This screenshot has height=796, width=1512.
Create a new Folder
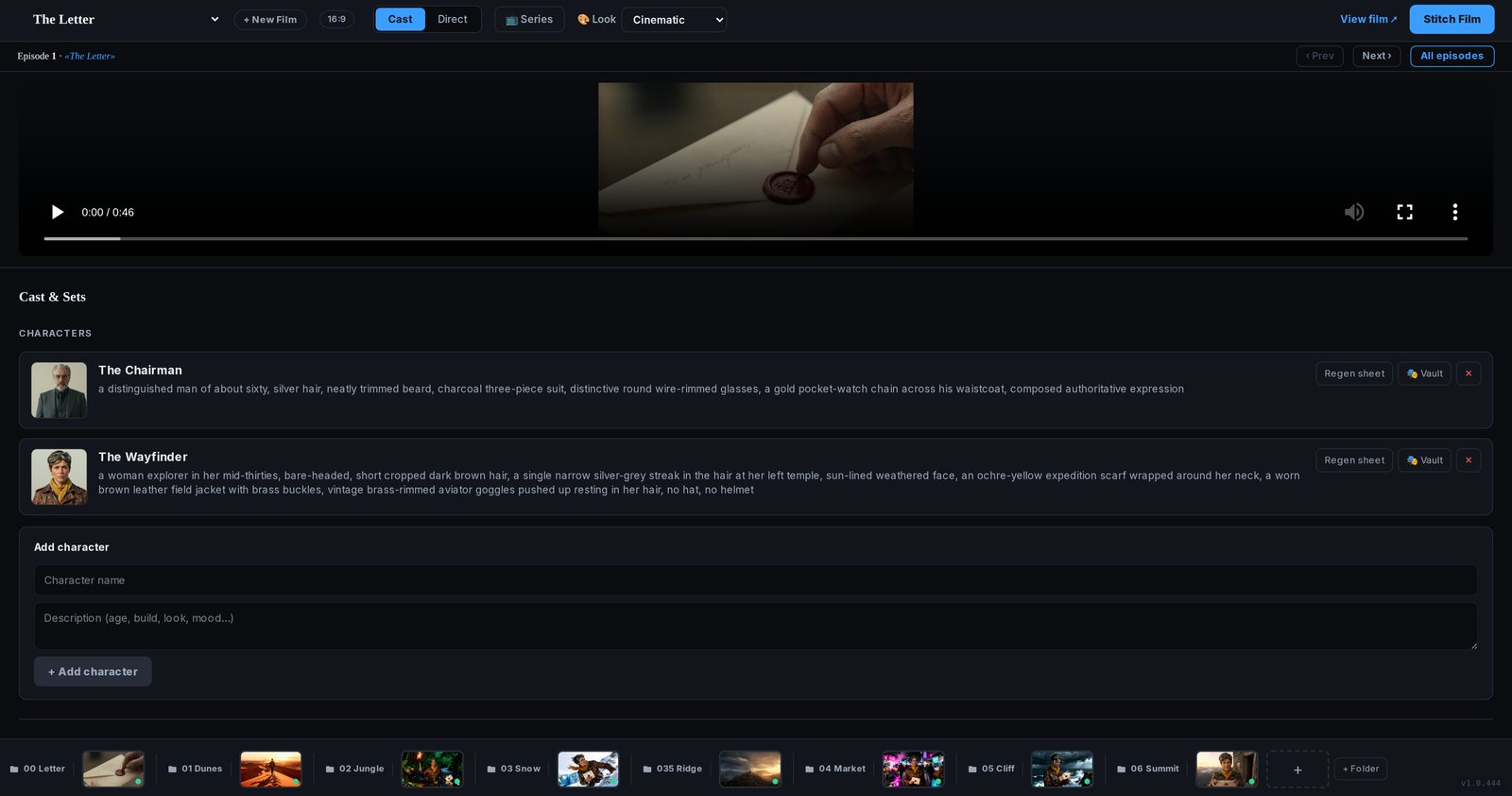coord(1361,769)
